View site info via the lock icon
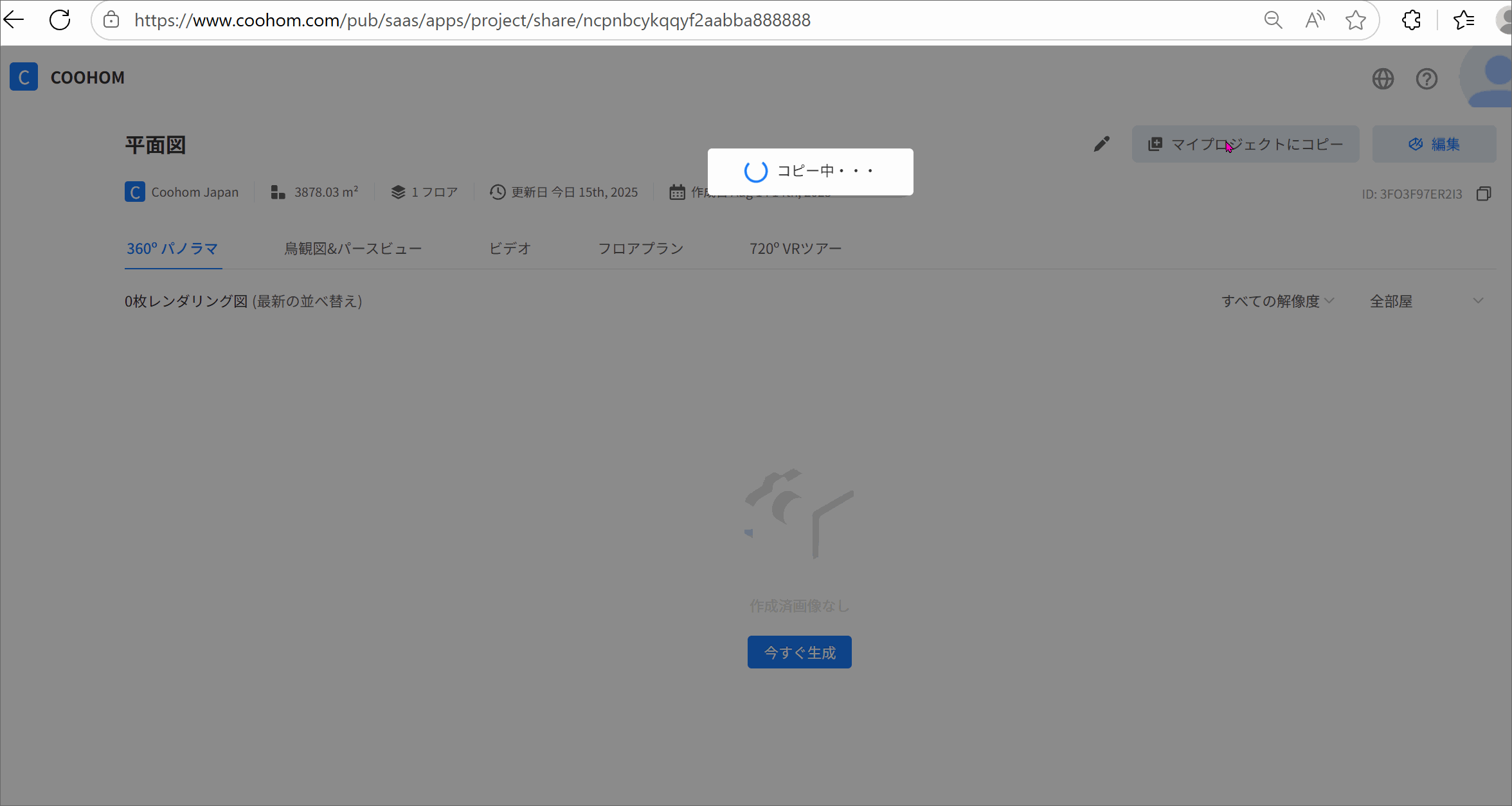The width and height of the screenshot is (1512, 806). point(111,20)
